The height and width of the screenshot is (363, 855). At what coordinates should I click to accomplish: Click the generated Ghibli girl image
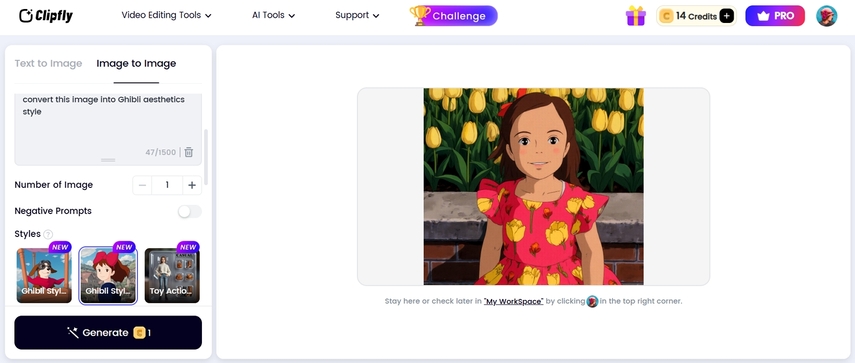[533, 186]
